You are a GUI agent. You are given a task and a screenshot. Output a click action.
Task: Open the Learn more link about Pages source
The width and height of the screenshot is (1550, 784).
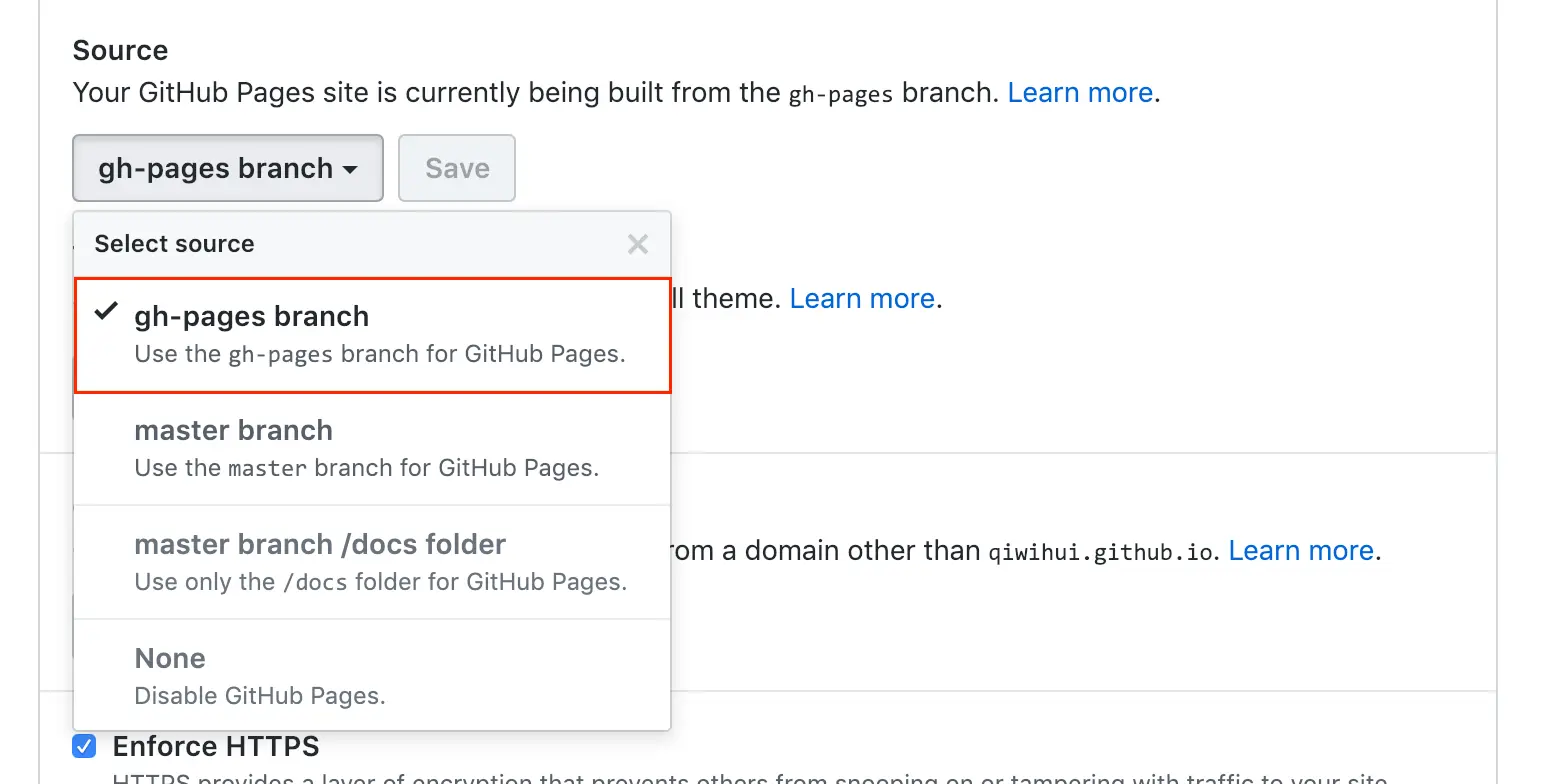(x=1080, y=92)
